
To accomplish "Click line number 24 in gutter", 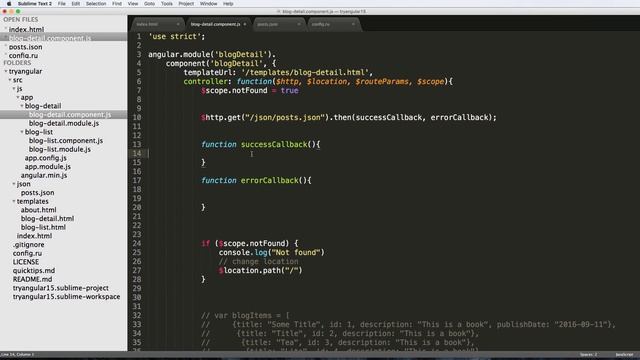I will click(137, 244).
